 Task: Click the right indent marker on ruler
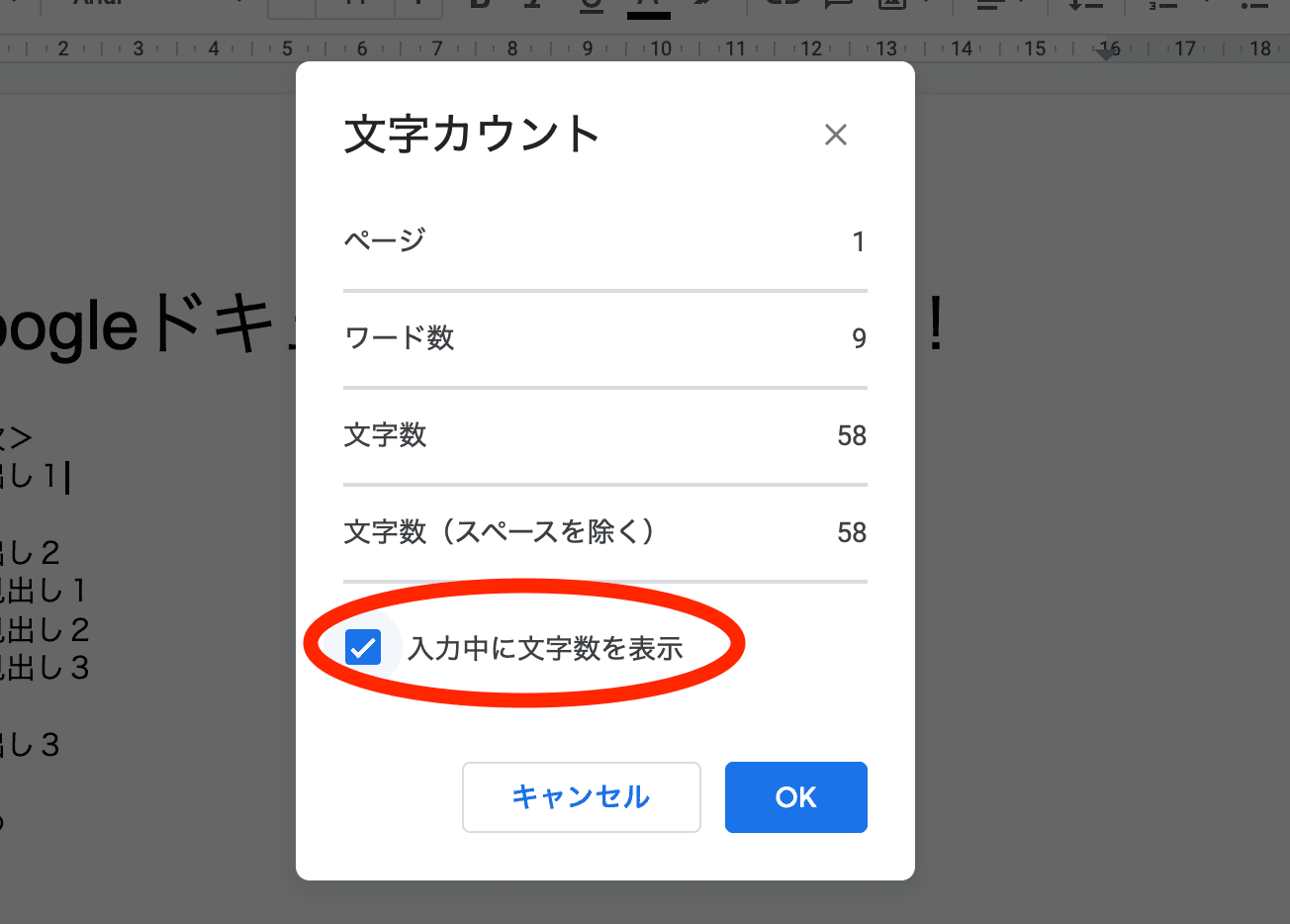point(1107,53)
